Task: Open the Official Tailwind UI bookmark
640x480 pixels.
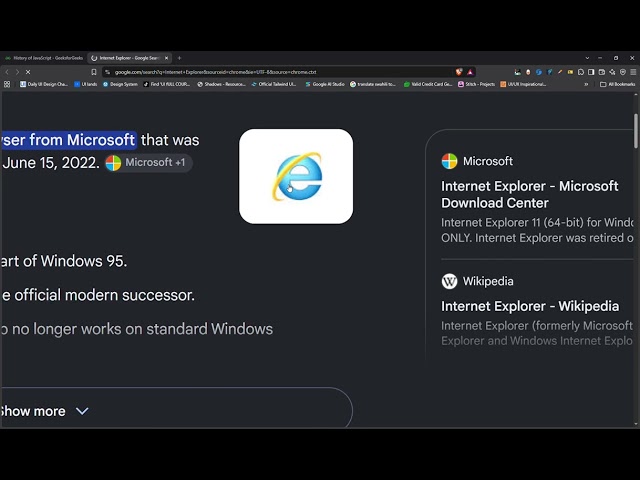Action: click(x=274, y=84)
